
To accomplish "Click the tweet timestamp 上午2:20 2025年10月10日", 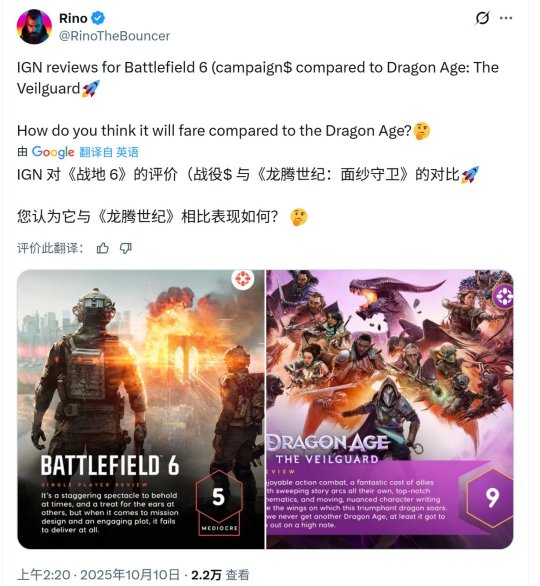I will click(98, 575).
